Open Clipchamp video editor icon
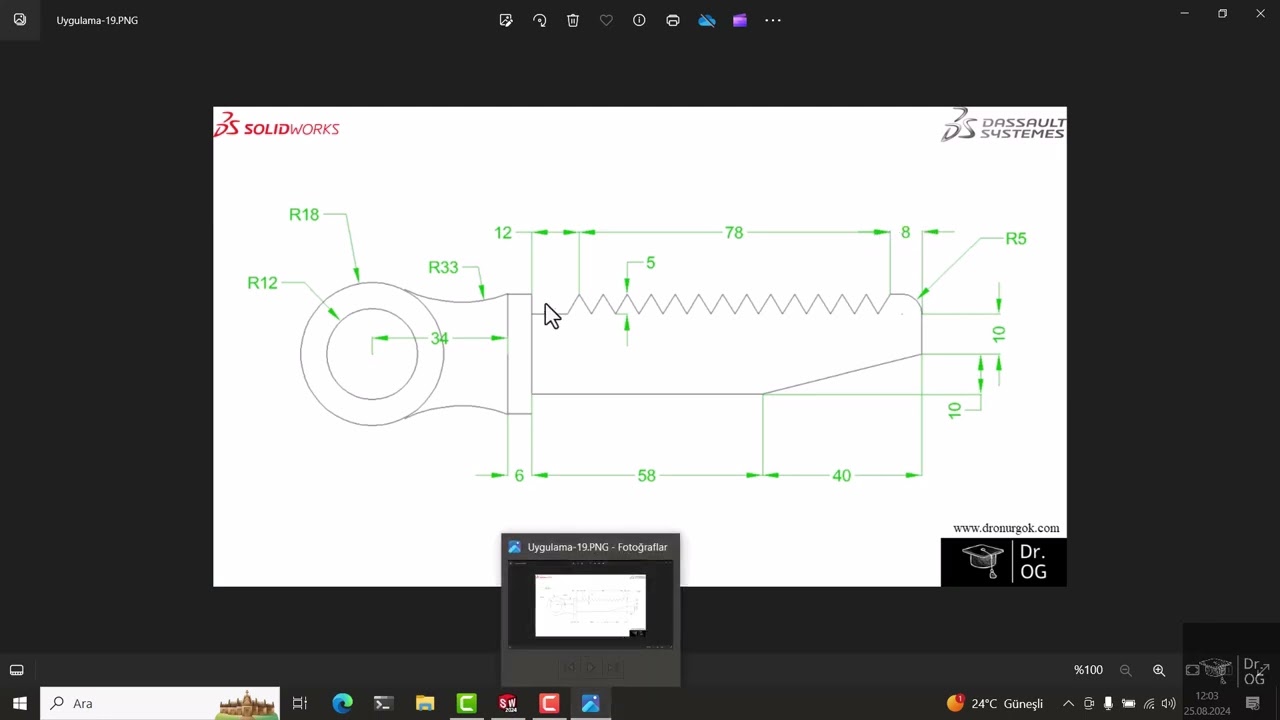 click(x=740, y=20)
